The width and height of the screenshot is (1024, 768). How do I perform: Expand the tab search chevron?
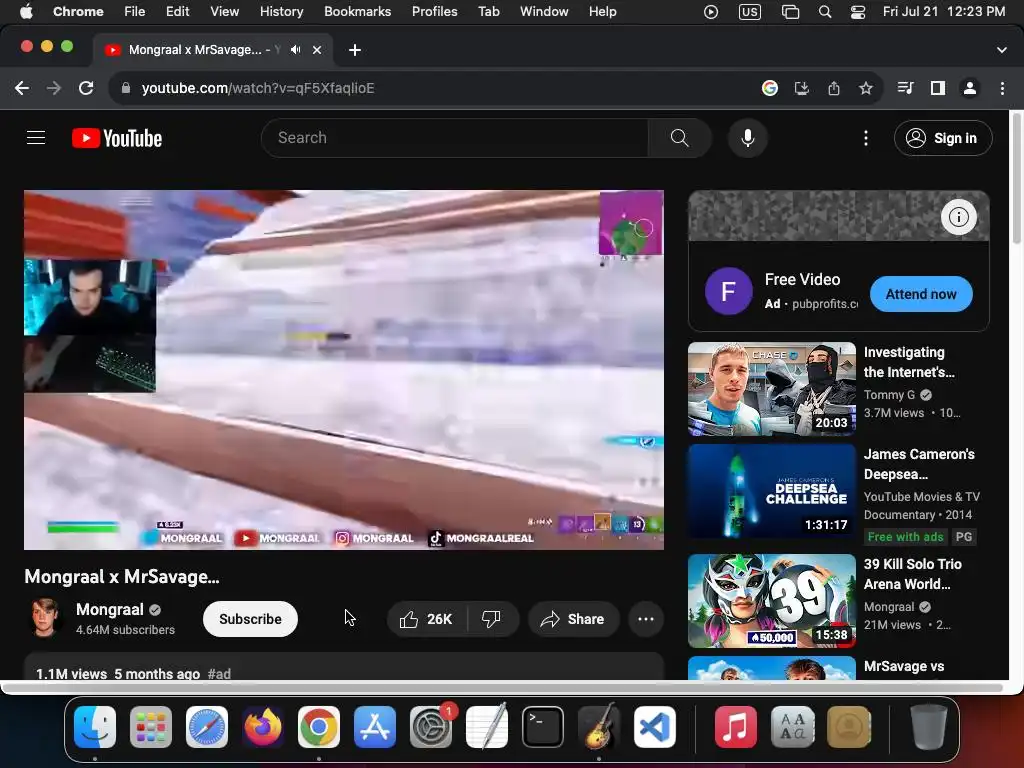coord(1002,50)
